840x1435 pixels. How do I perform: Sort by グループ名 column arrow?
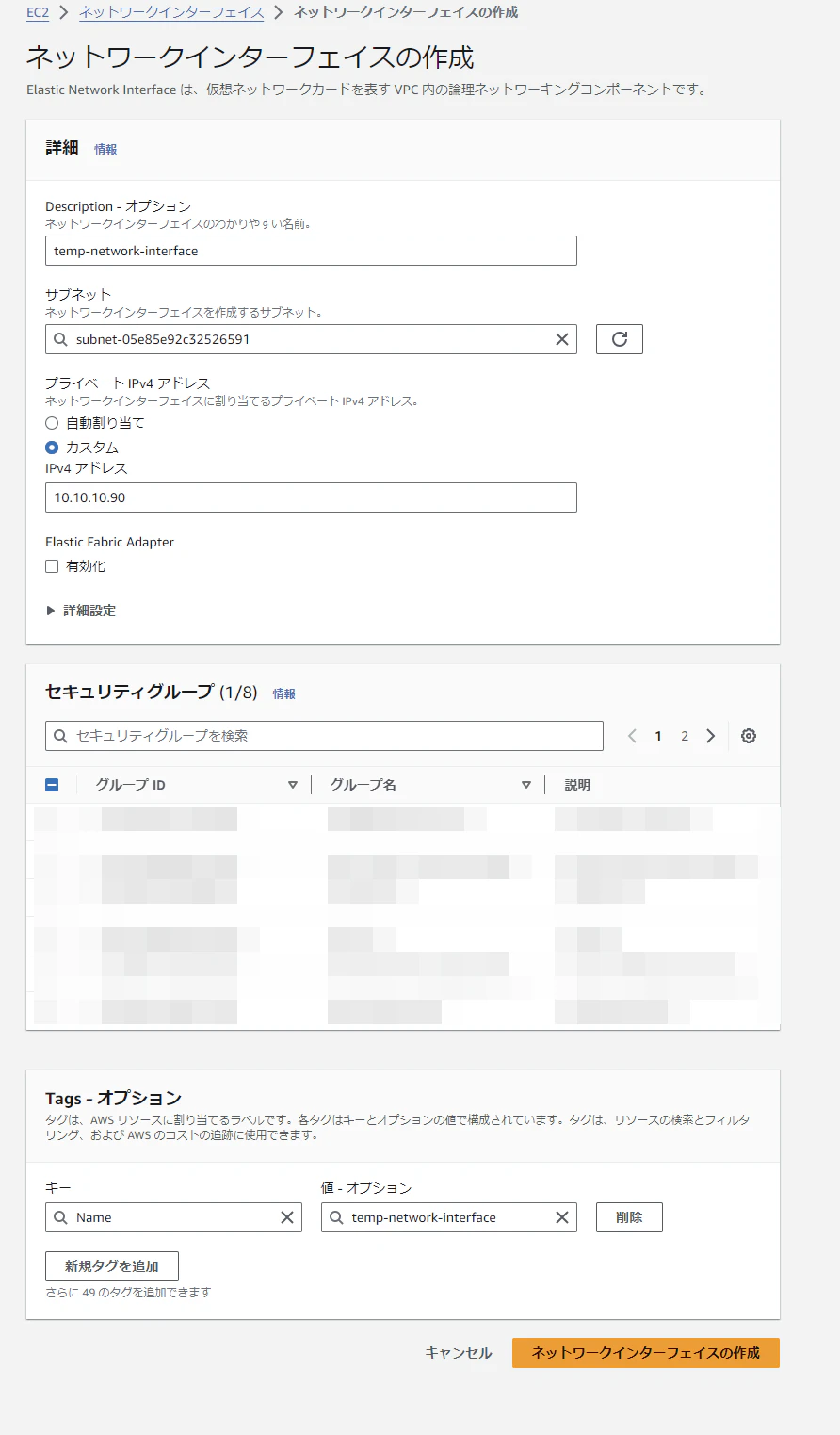click(526, 785)
